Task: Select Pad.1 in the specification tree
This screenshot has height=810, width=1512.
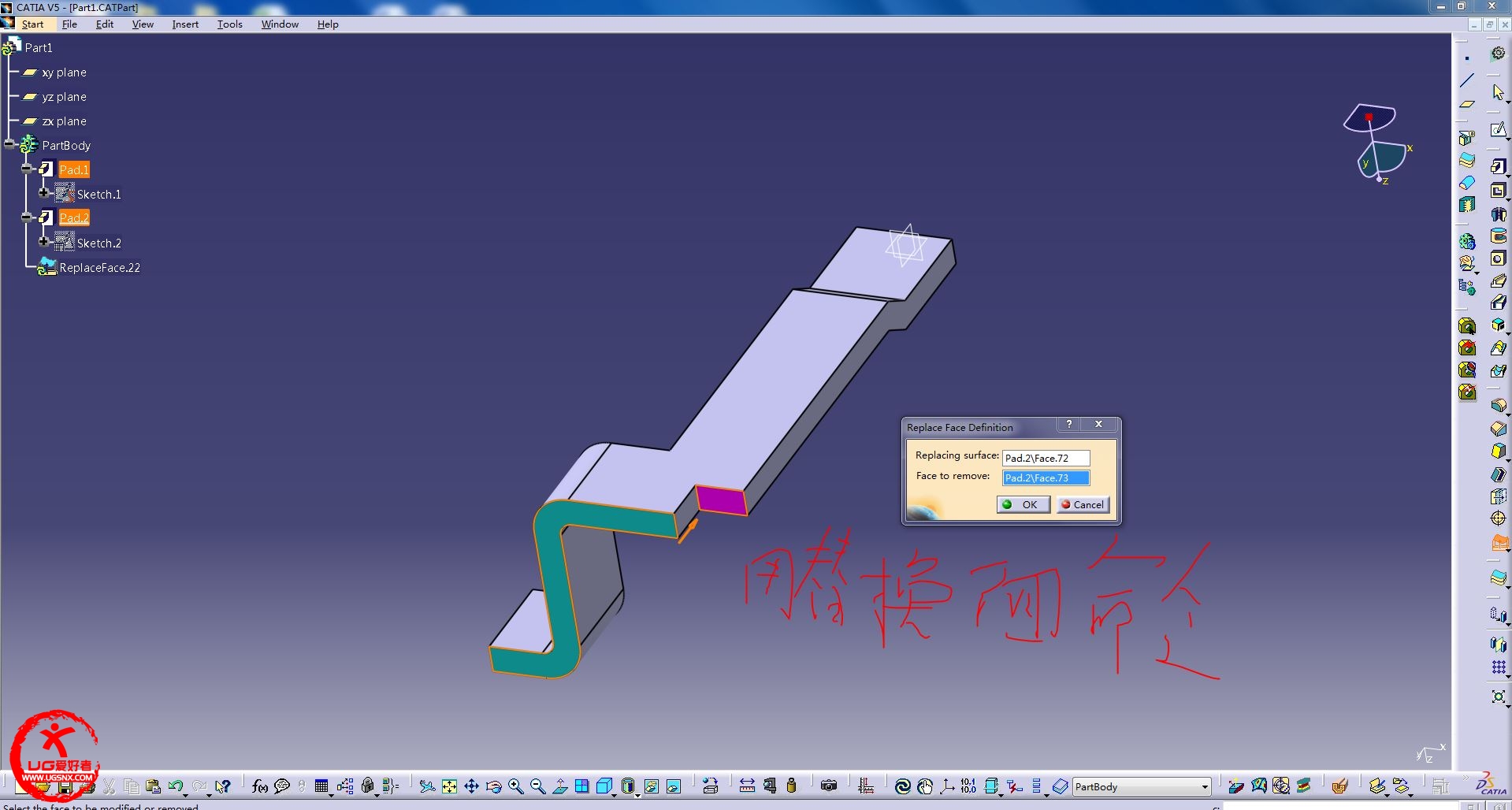Action: 74,169
